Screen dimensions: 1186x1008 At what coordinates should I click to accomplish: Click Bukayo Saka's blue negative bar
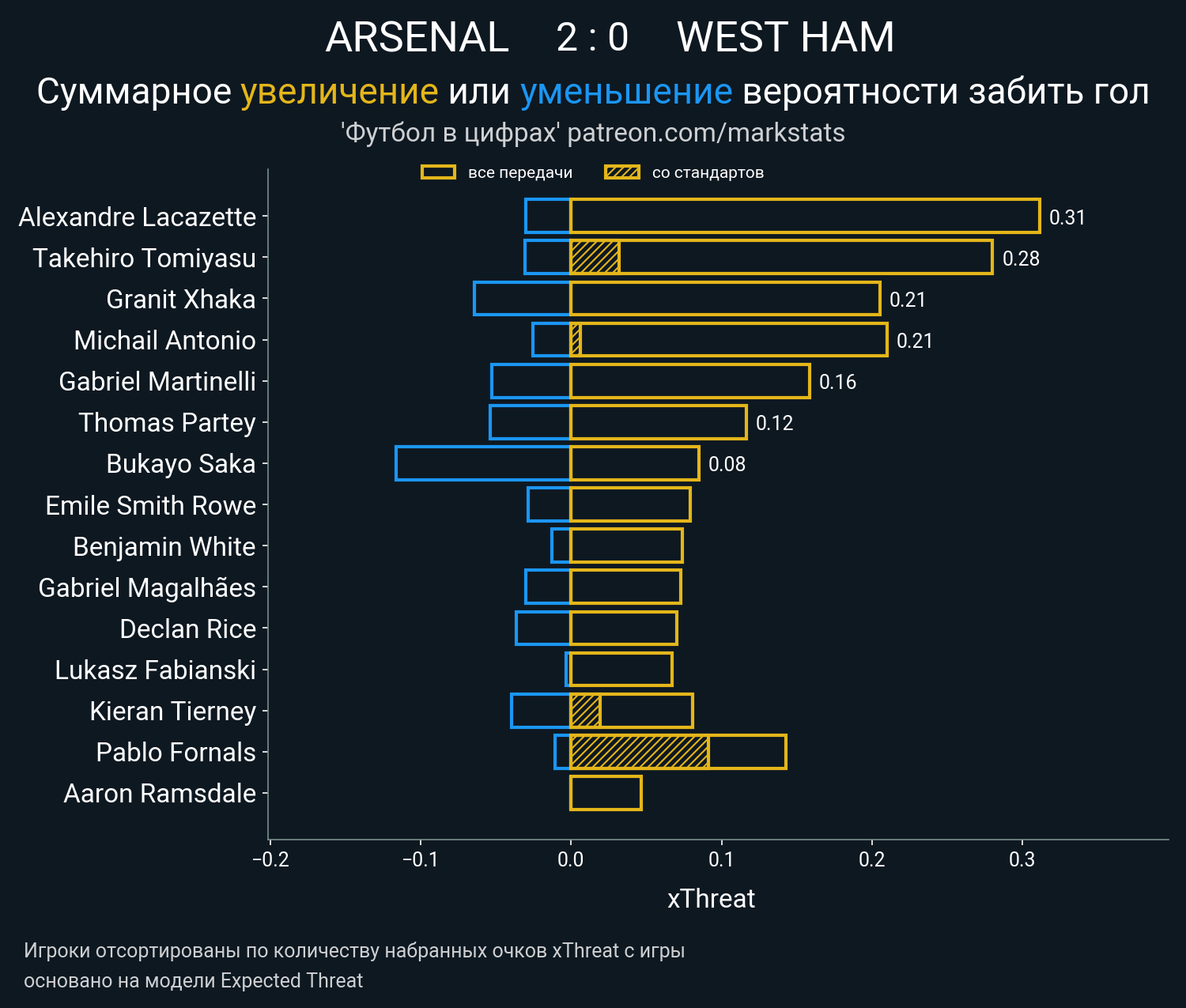point(482,463)
